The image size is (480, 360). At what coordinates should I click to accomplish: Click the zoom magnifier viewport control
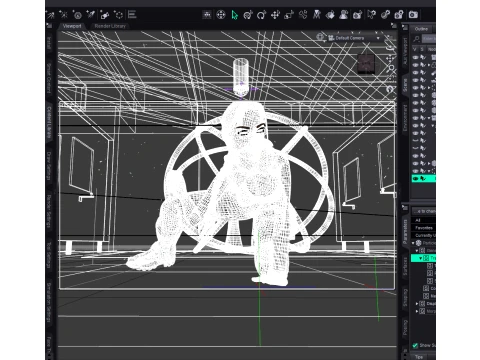[391, 69]
